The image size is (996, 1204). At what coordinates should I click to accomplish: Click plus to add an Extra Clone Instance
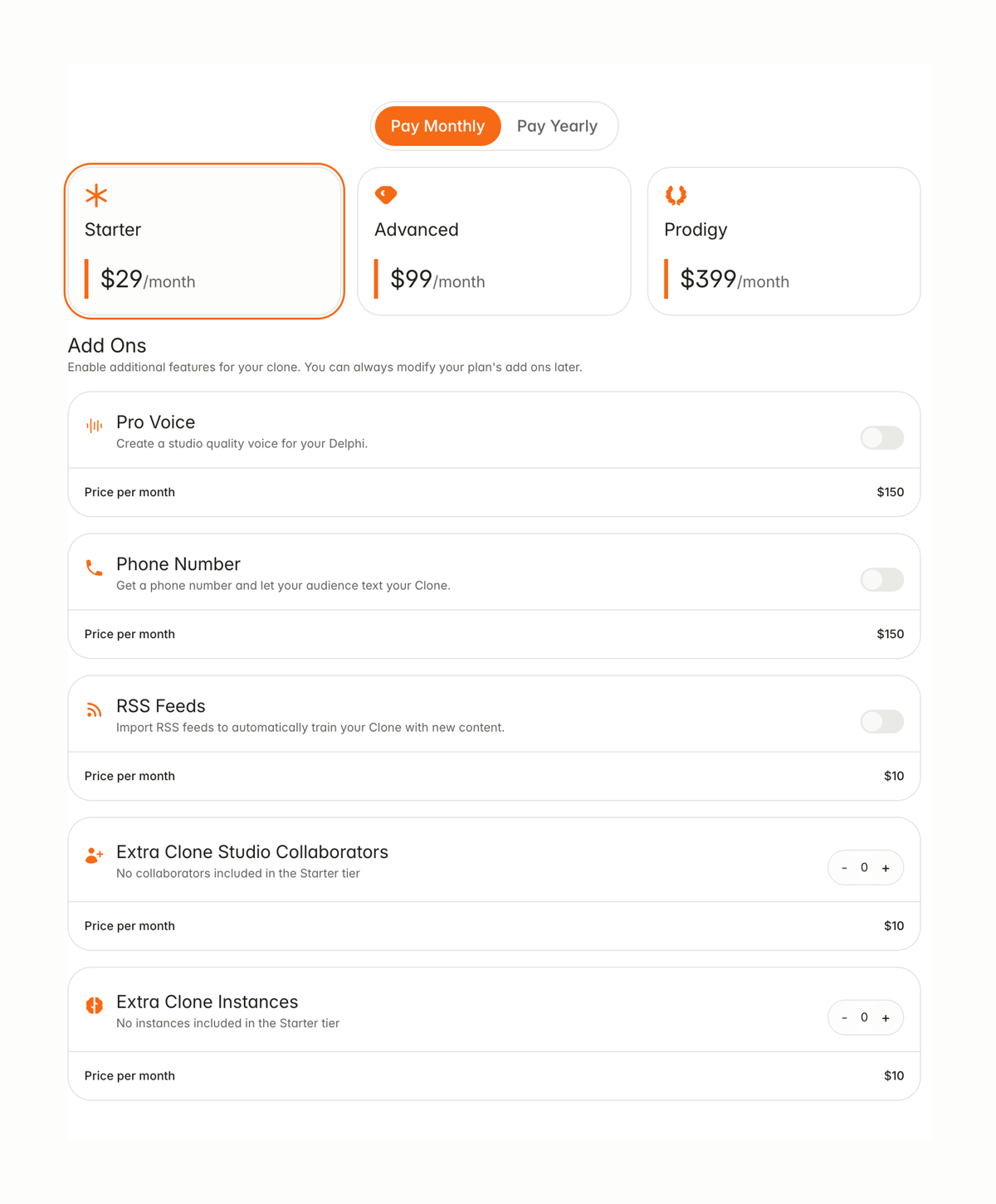click(886, 1017)
